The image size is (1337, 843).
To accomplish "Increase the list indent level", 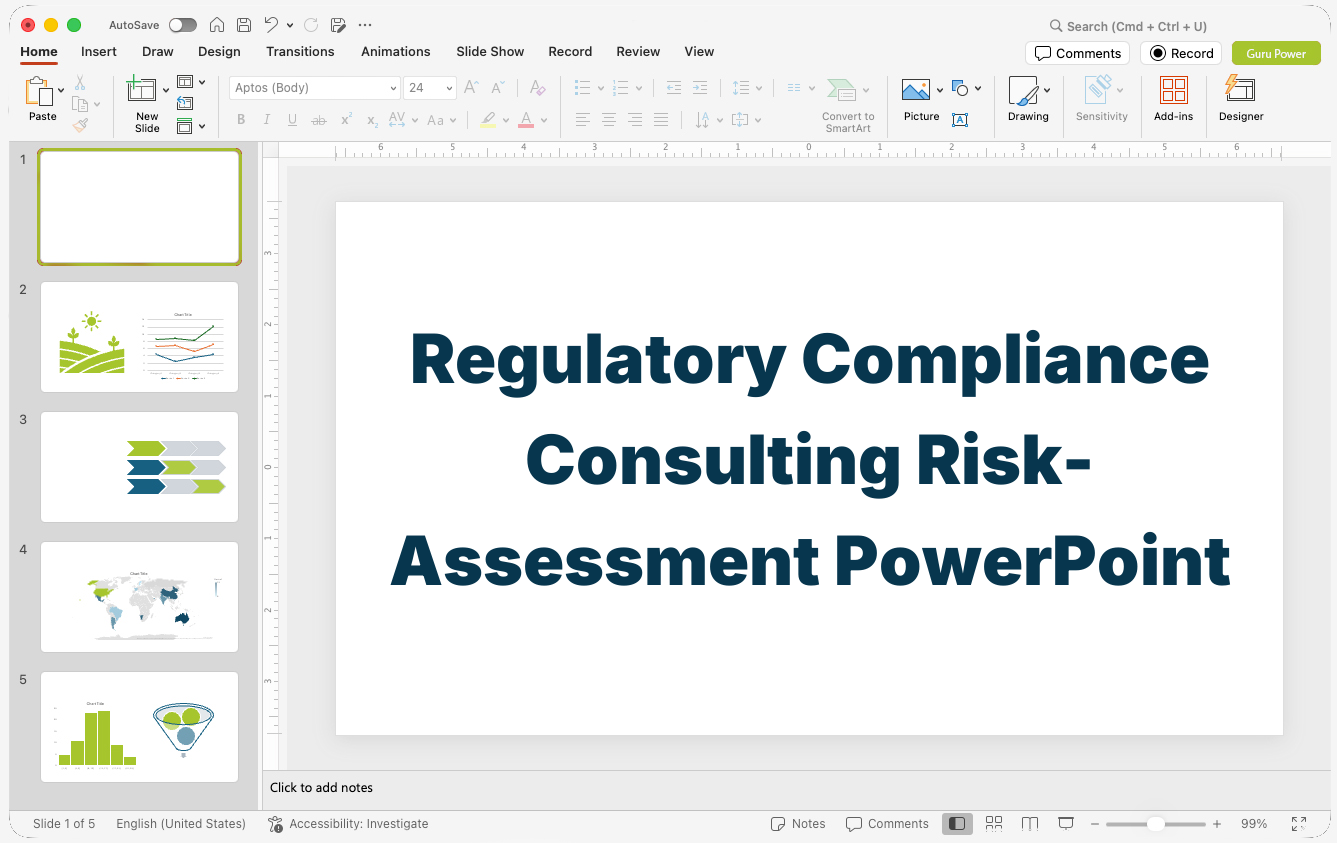I will click(x=700, y=88).
